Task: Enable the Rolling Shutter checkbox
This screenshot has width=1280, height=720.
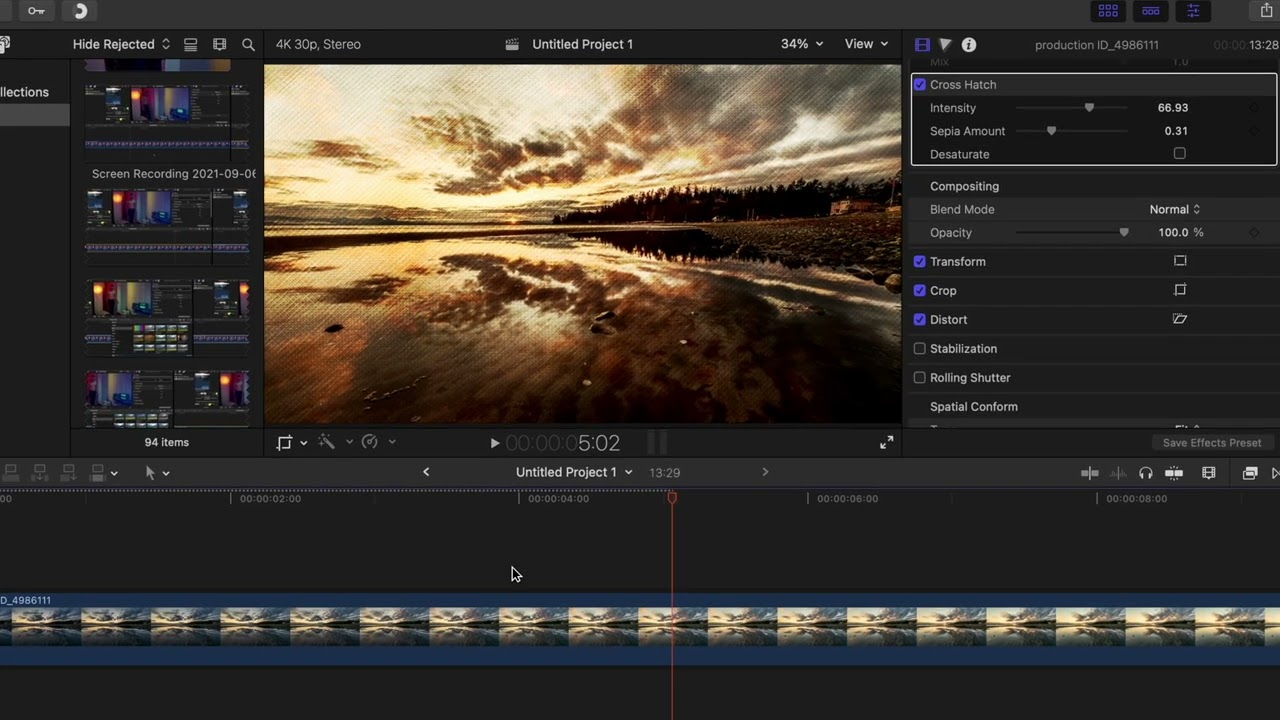Action: tap(920, 378)
